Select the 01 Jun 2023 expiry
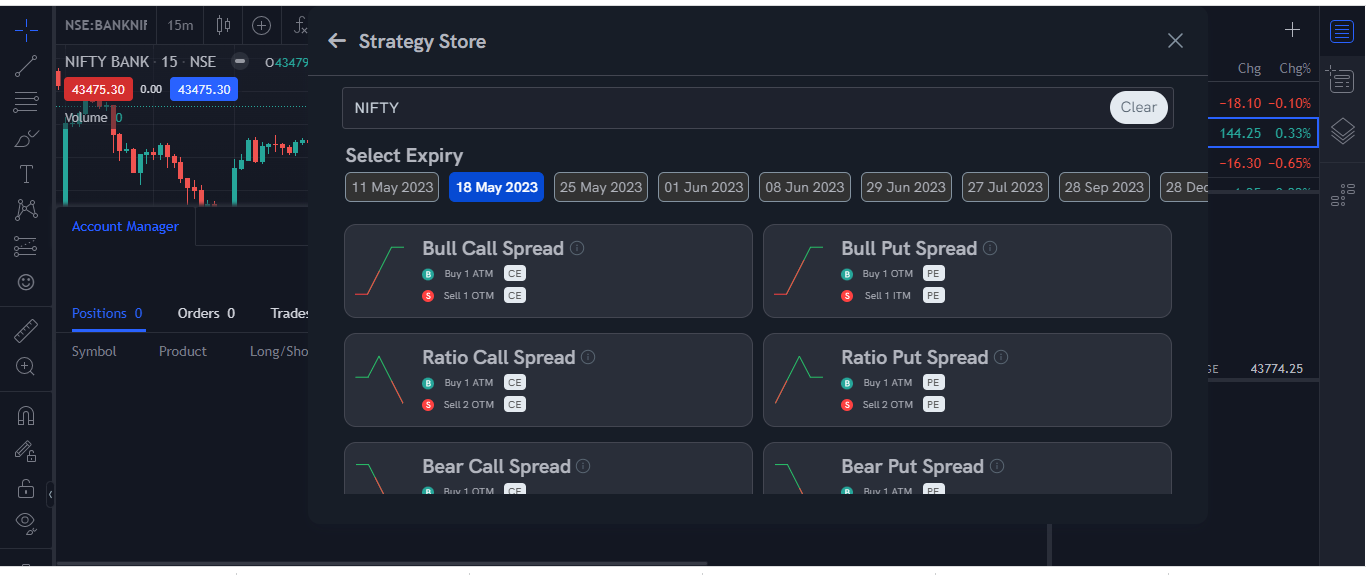This screenshot has height=575, width=1366. click(x=704, y=187)
